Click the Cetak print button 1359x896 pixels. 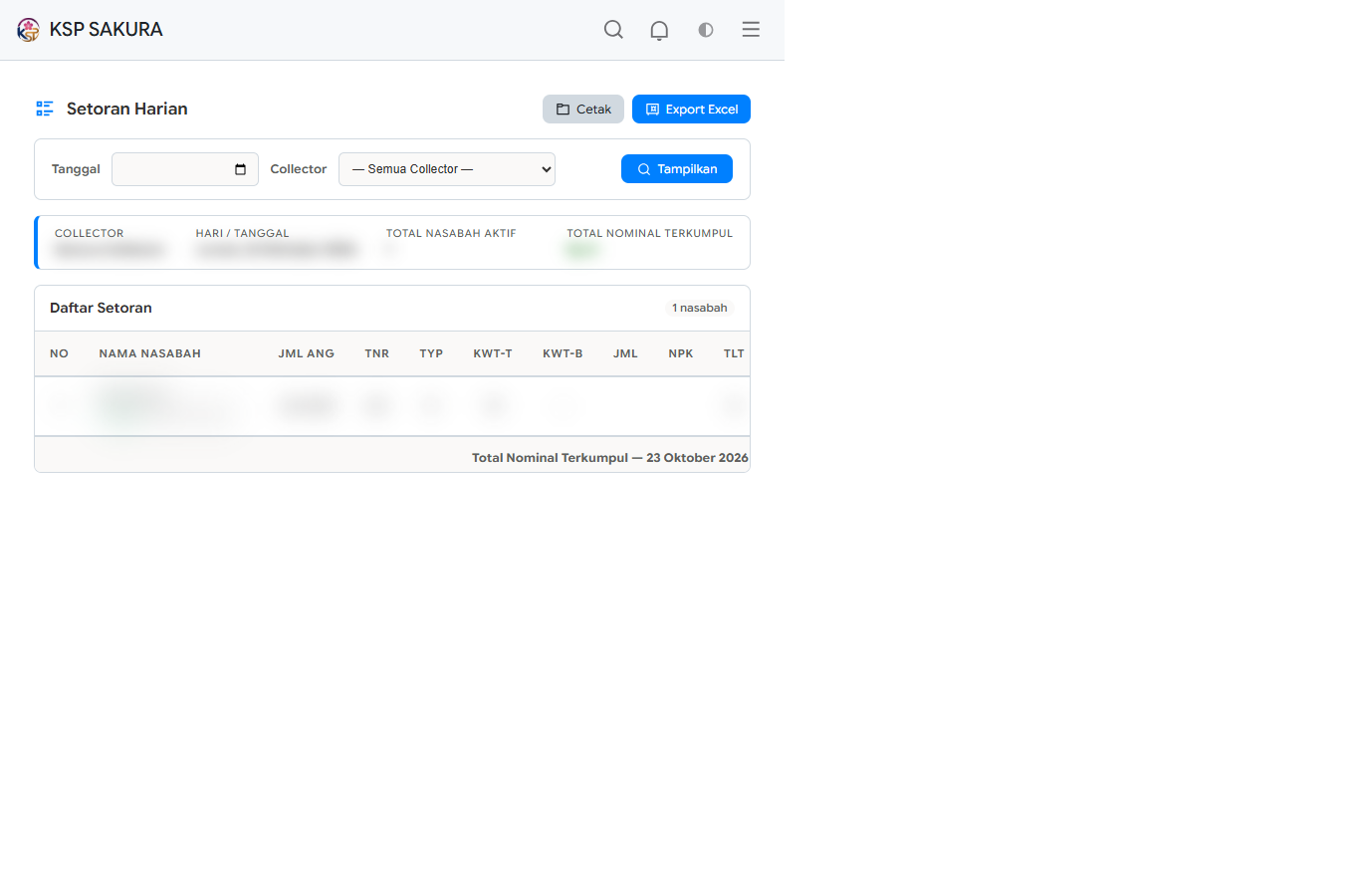tap(583, 110)
